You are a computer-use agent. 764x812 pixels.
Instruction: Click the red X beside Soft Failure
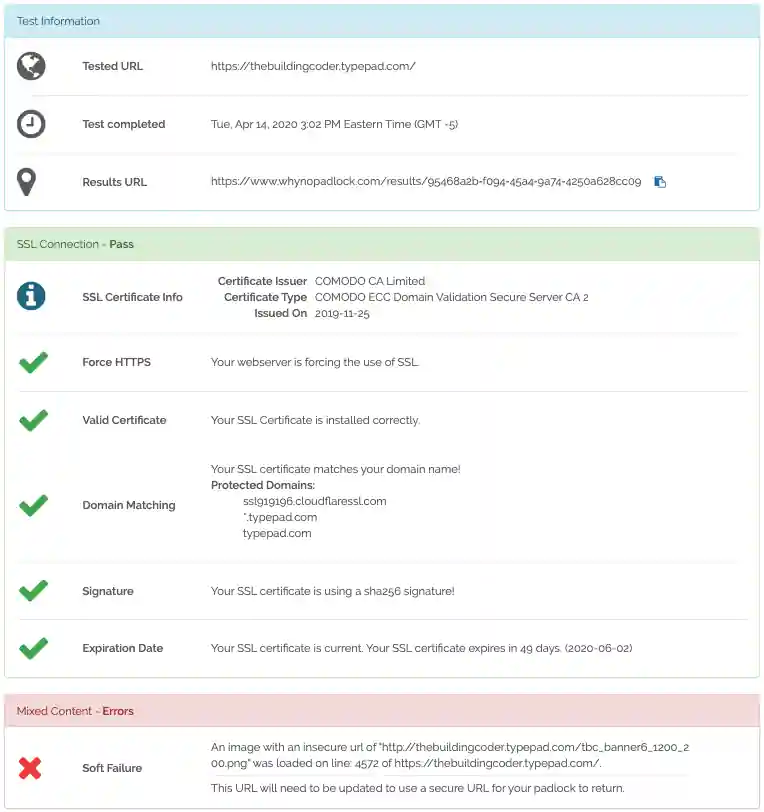tap(30, 768)
